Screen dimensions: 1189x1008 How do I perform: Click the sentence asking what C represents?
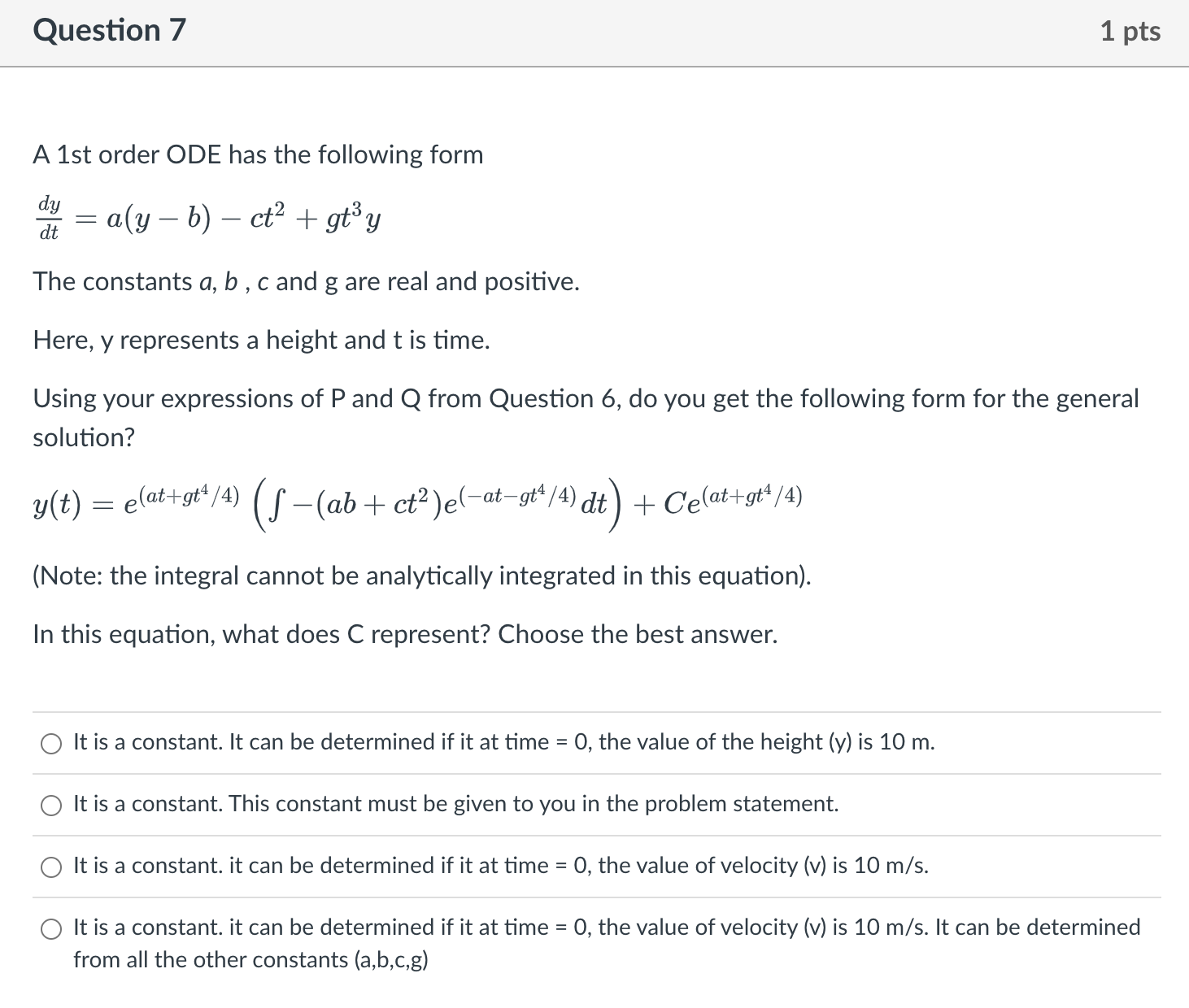405,635
